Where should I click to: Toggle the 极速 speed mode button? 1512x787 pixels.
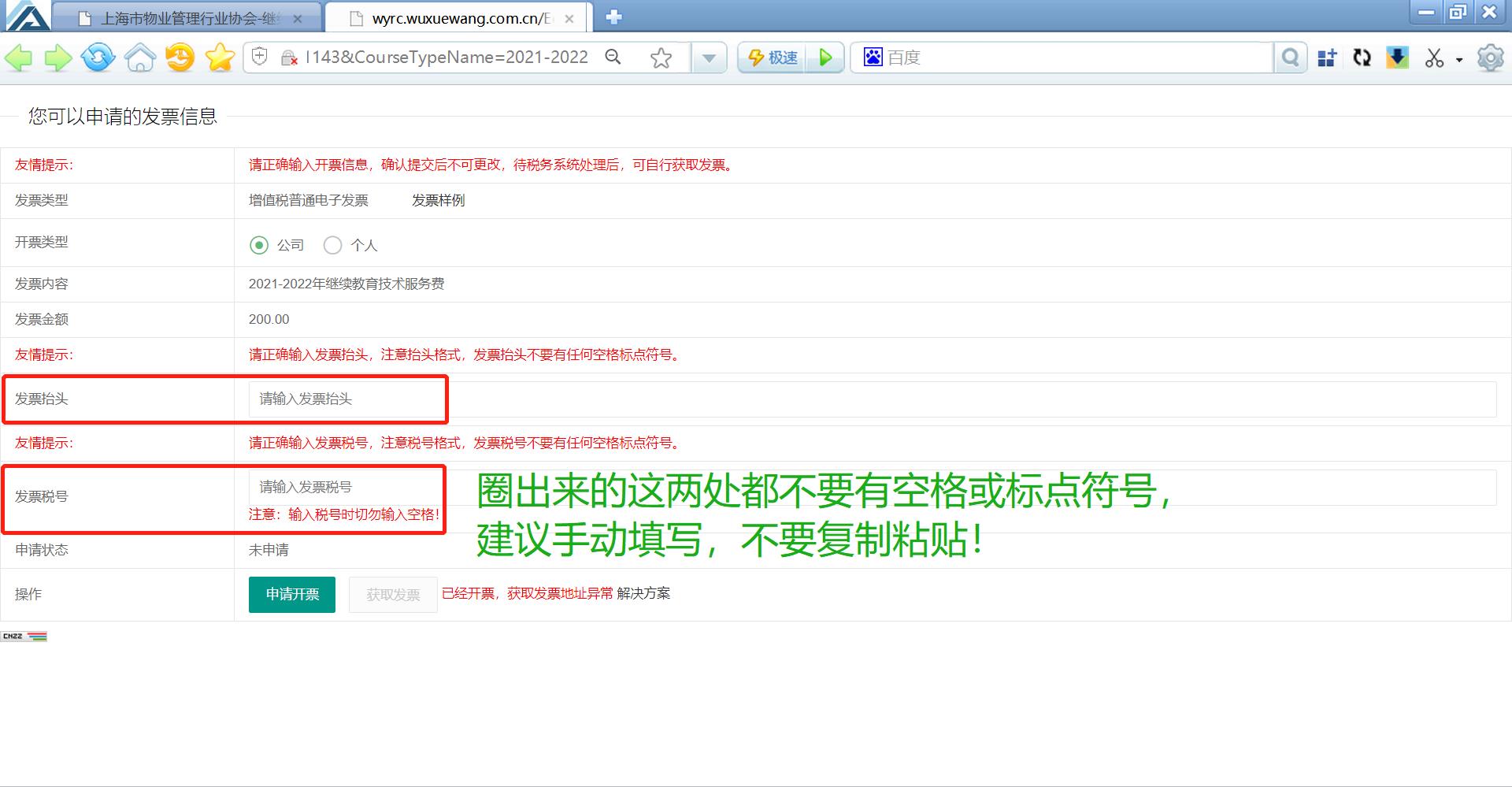[x=772, y=58]
